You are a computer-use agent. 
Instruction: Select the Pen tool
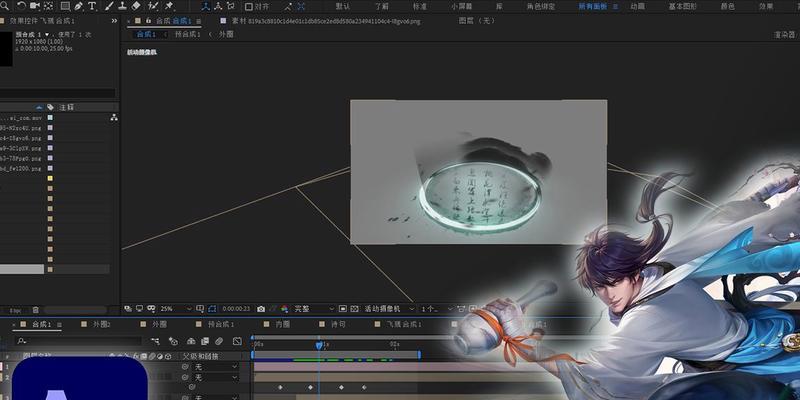coord(79,6)
